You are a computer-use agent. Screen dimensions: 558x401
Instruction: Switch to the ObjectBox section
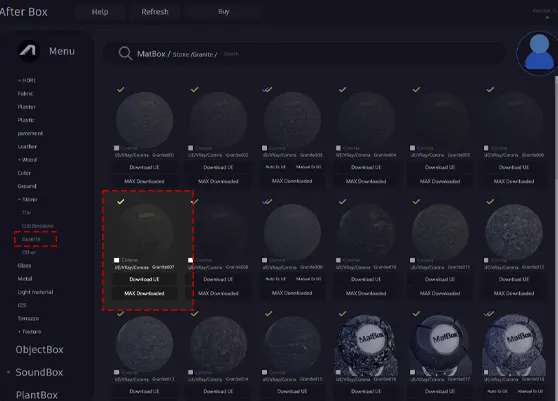[40, 350]
